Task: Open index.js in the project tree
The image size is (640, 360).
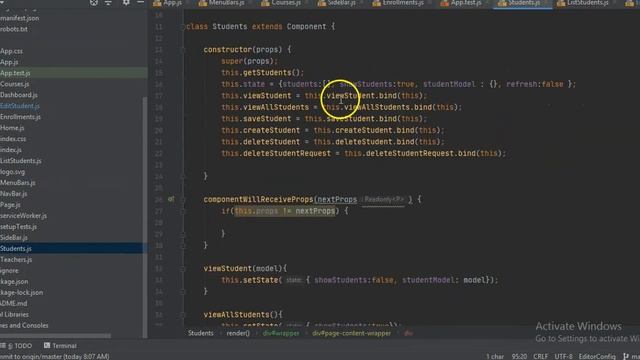Action: (11, 149)
